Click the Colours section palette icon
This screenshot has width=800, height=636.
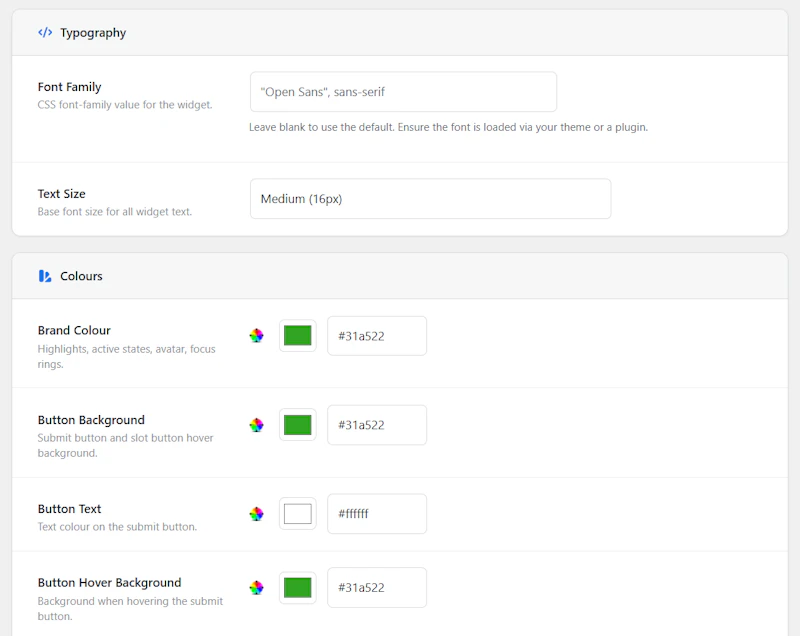(x=45, y=276)
